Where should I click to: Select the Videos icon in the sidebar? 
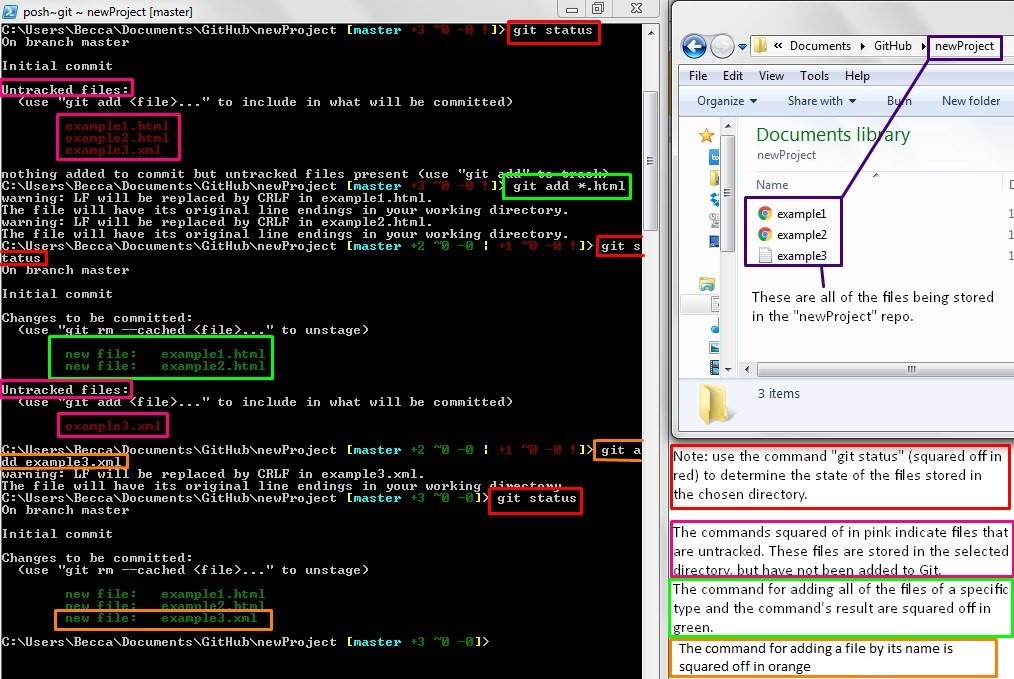[x=714, y=368]
